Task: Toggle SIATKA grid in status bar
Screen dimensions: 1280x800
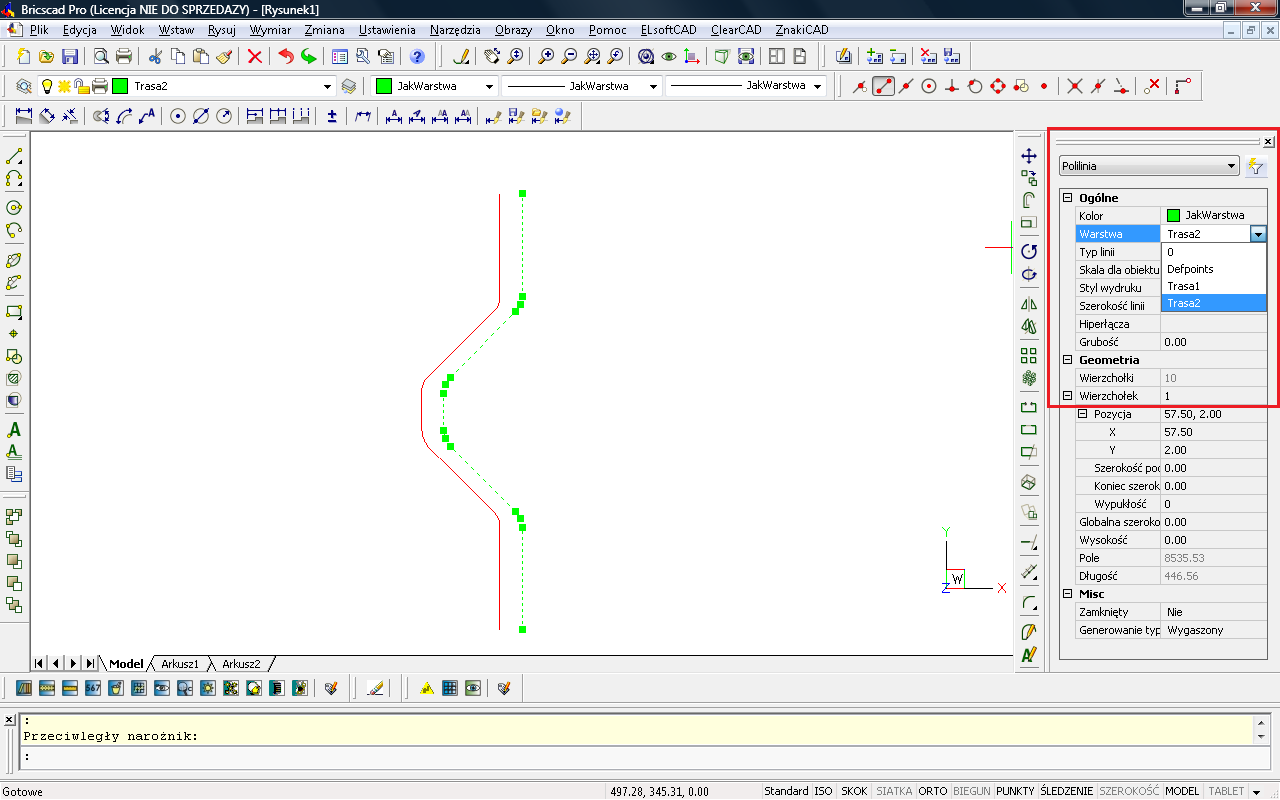Action: pyautogui.click(x=894, y=791)
